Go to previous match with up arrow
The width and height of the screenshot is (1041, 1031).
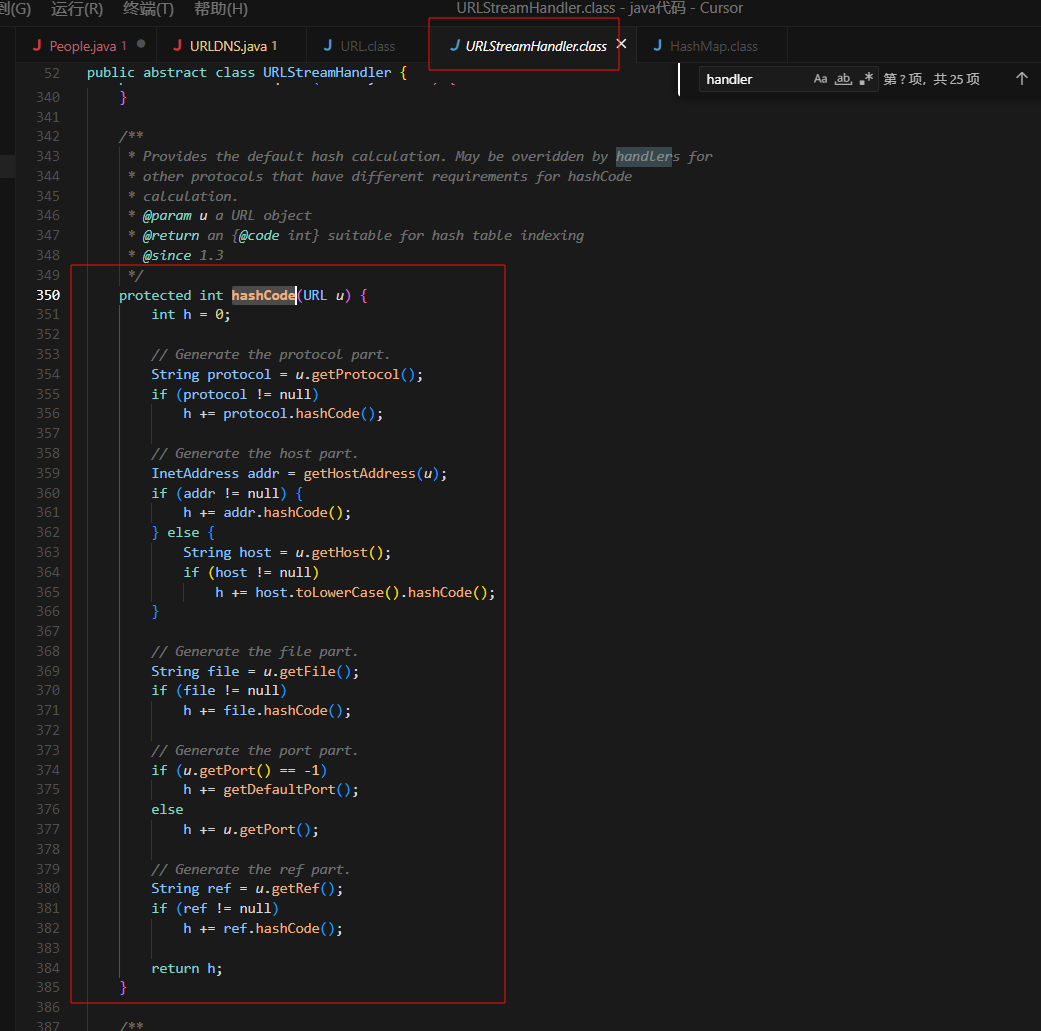point(1021,79)
